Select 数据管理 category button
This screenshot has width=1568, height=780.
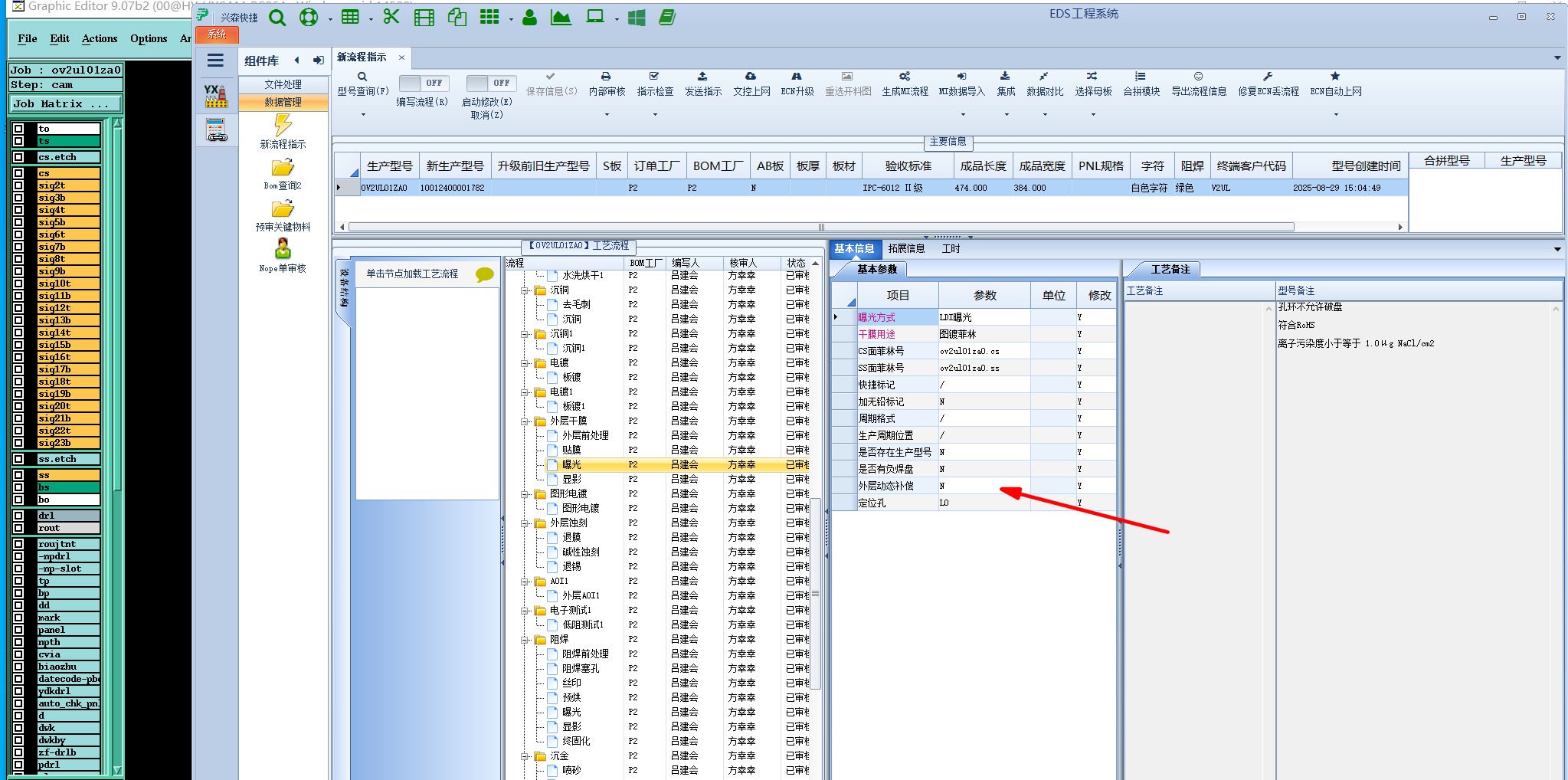283,102
